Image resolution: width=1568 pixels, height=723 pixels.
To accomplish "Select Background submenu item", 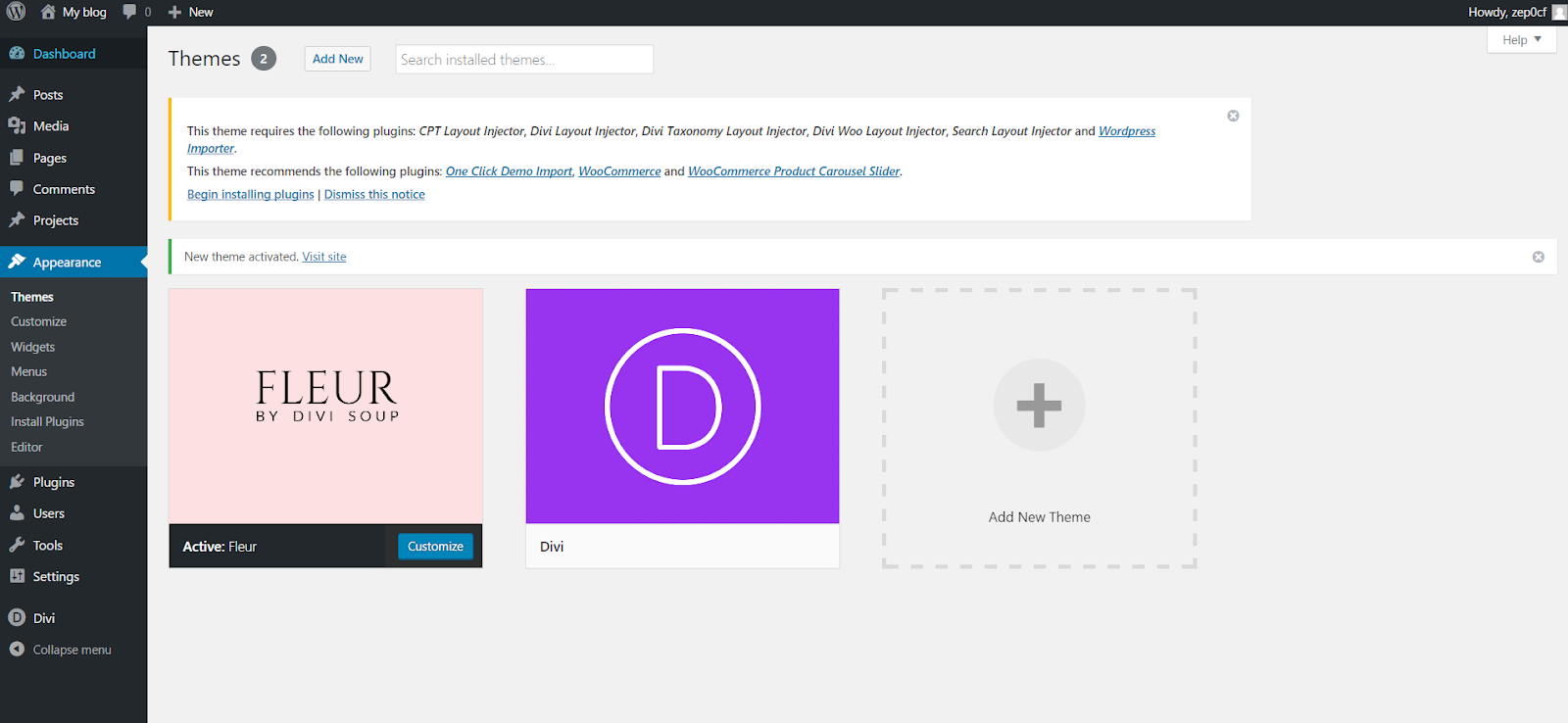I will tap(43, 397).
